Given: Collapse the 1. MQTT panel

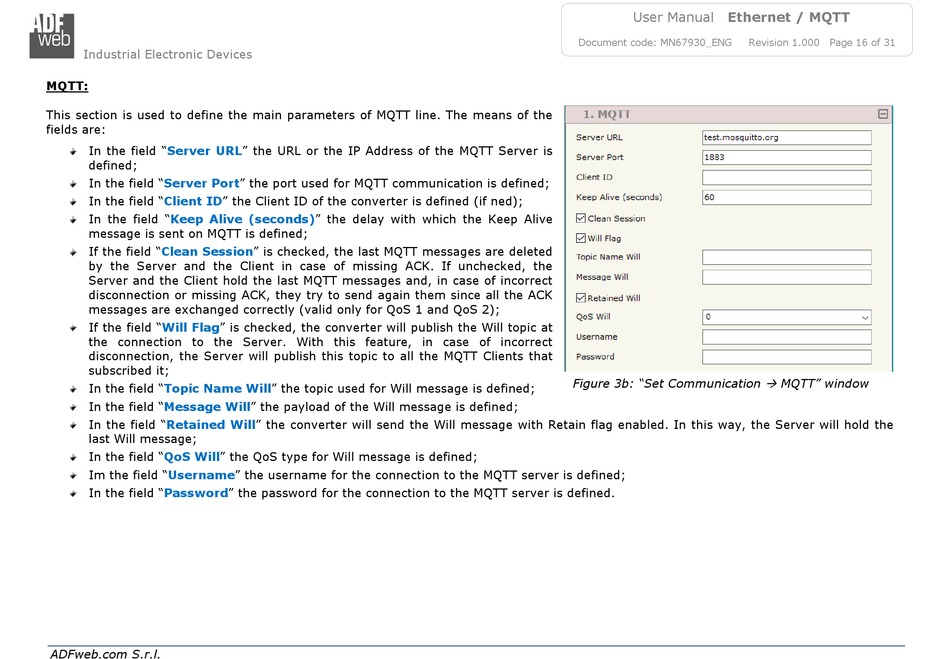Looking at the screenshot, I should pos(883,114).
